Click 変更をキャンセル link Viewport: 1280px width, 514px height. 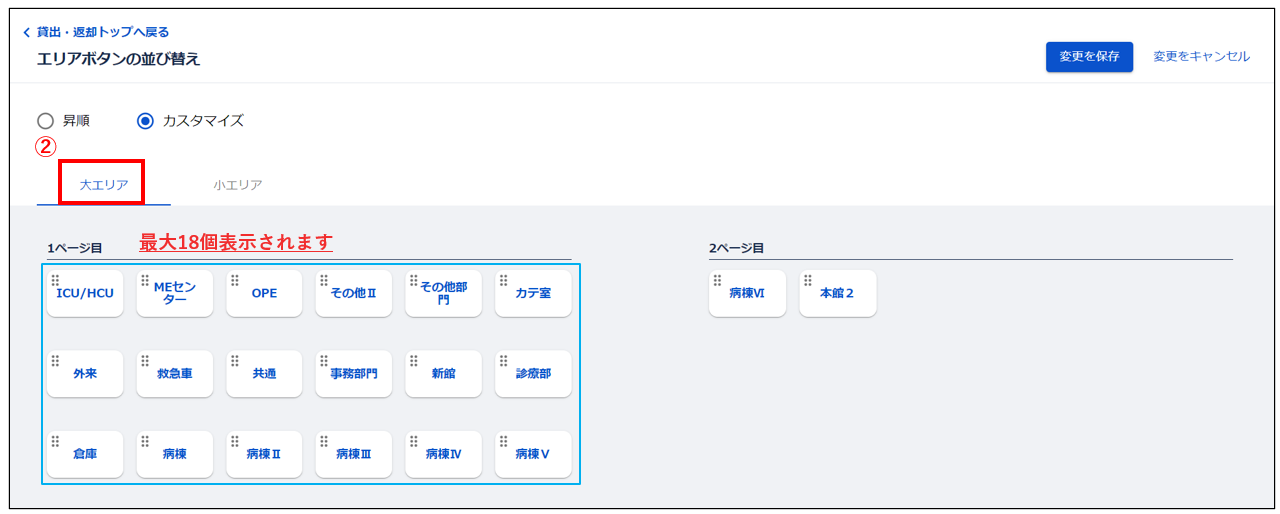(x=1201, y=57)
